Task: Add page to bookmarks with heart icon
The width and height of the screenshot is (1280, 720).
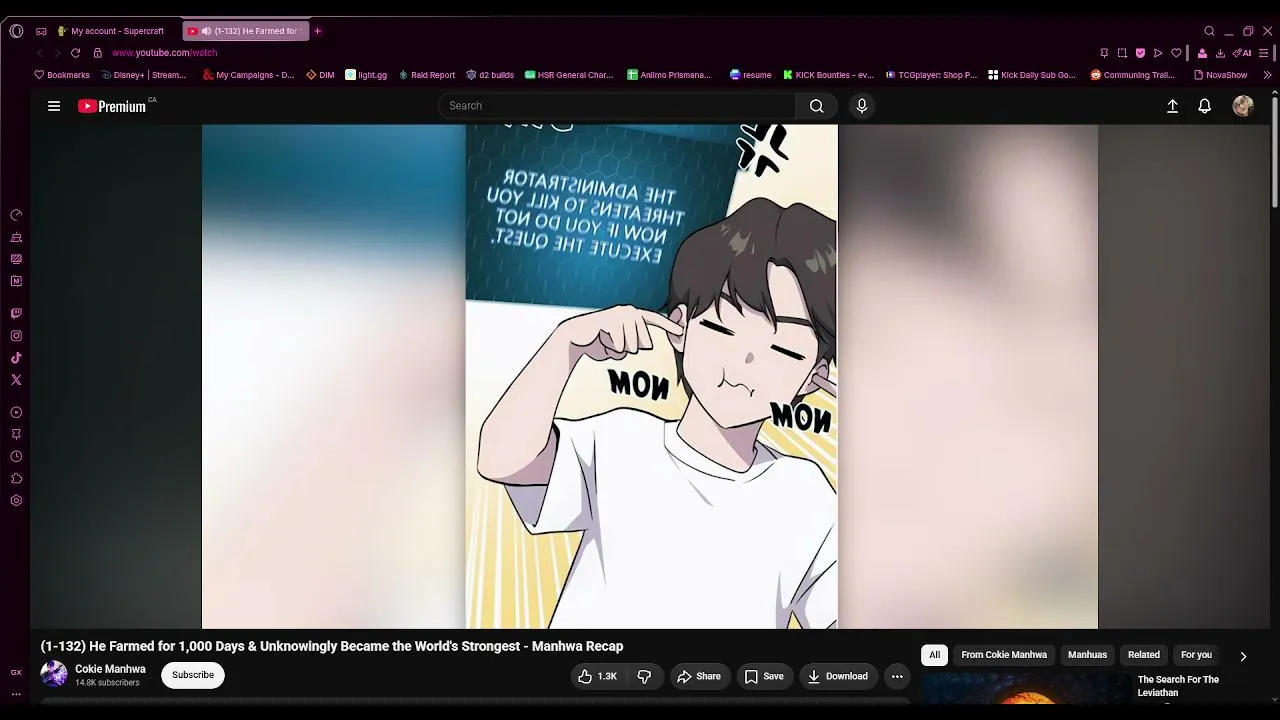Action: click(x=1176, y=53)
